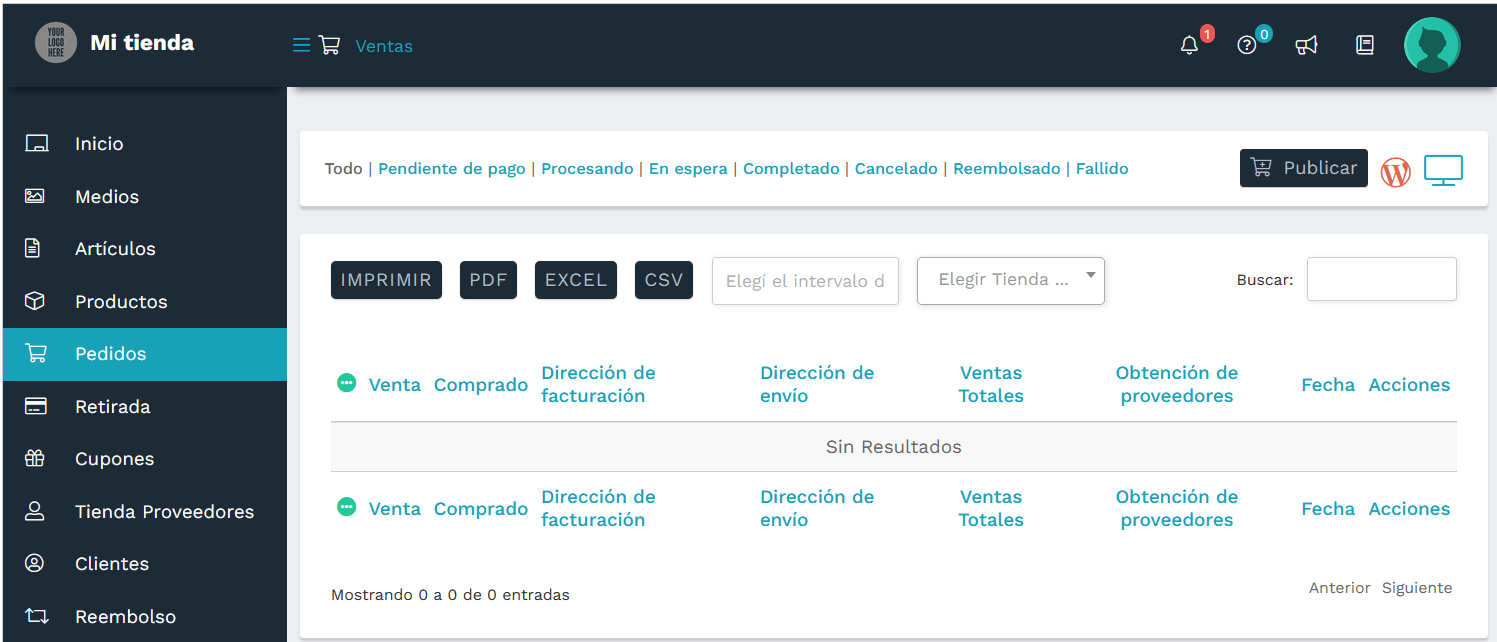Click the EXCEL export button
Screen dimensions: 1497x642
pos(575,280)
